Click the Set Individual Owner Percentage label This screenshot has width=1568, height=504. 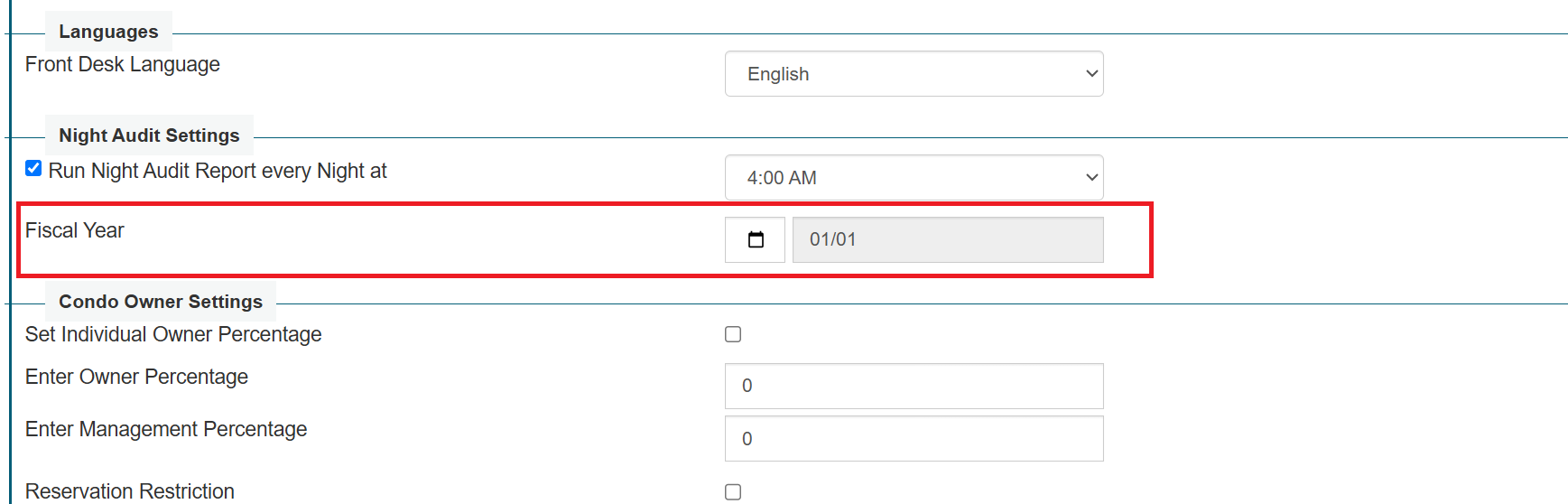click(173, 334)
